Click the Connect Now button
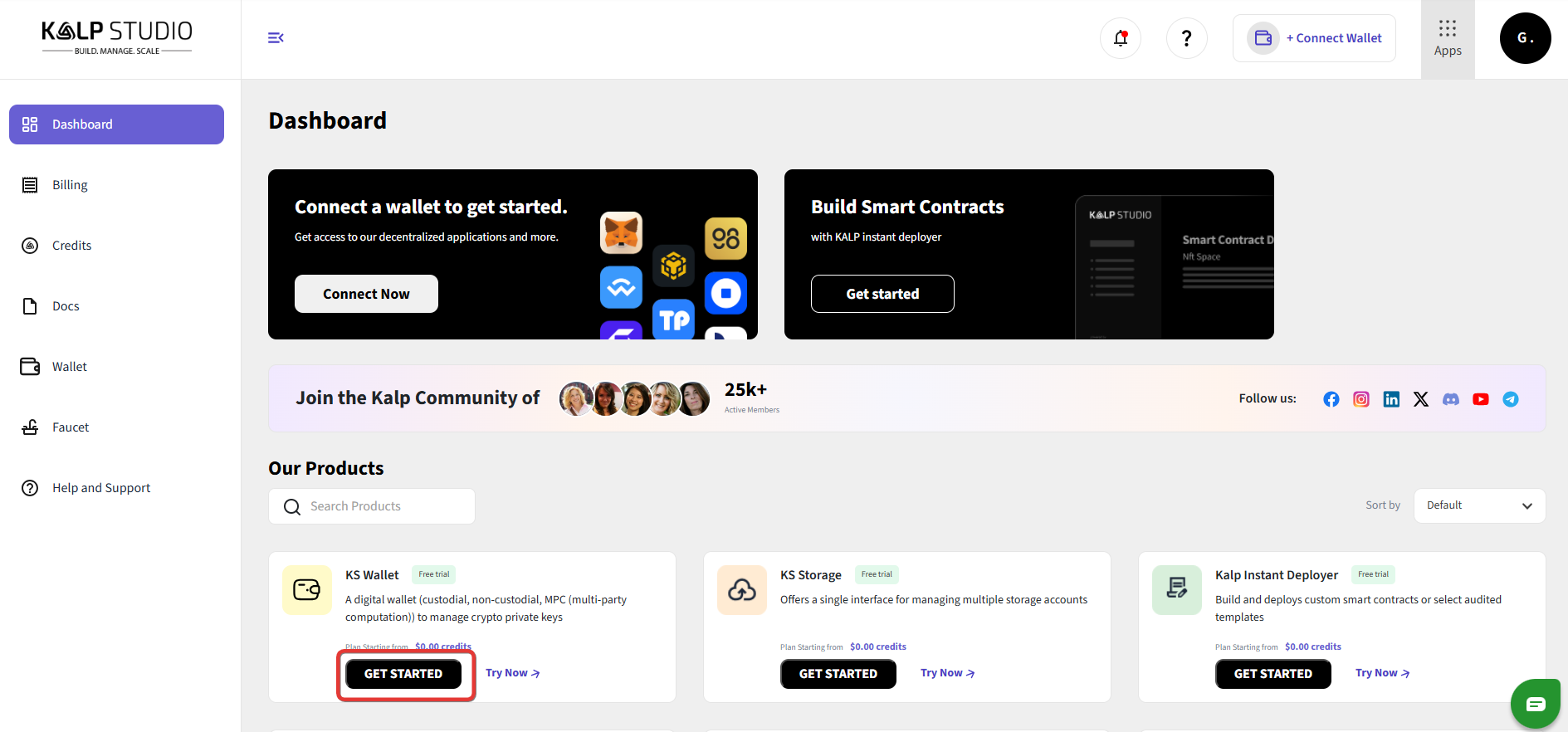This screenshot has height=732, width=1568. click(366, 294)
